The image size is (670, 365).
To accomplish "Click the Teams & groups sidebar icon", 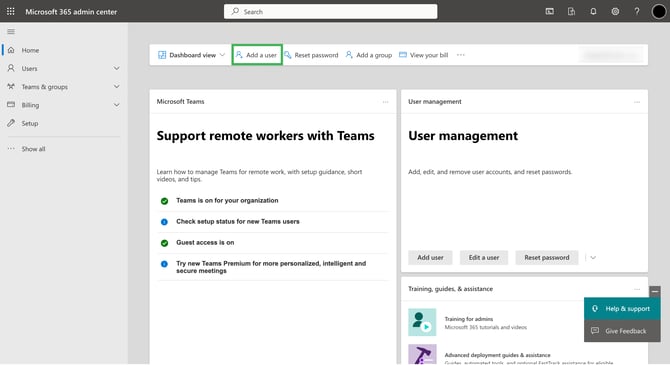I will (x=11, y=86).
